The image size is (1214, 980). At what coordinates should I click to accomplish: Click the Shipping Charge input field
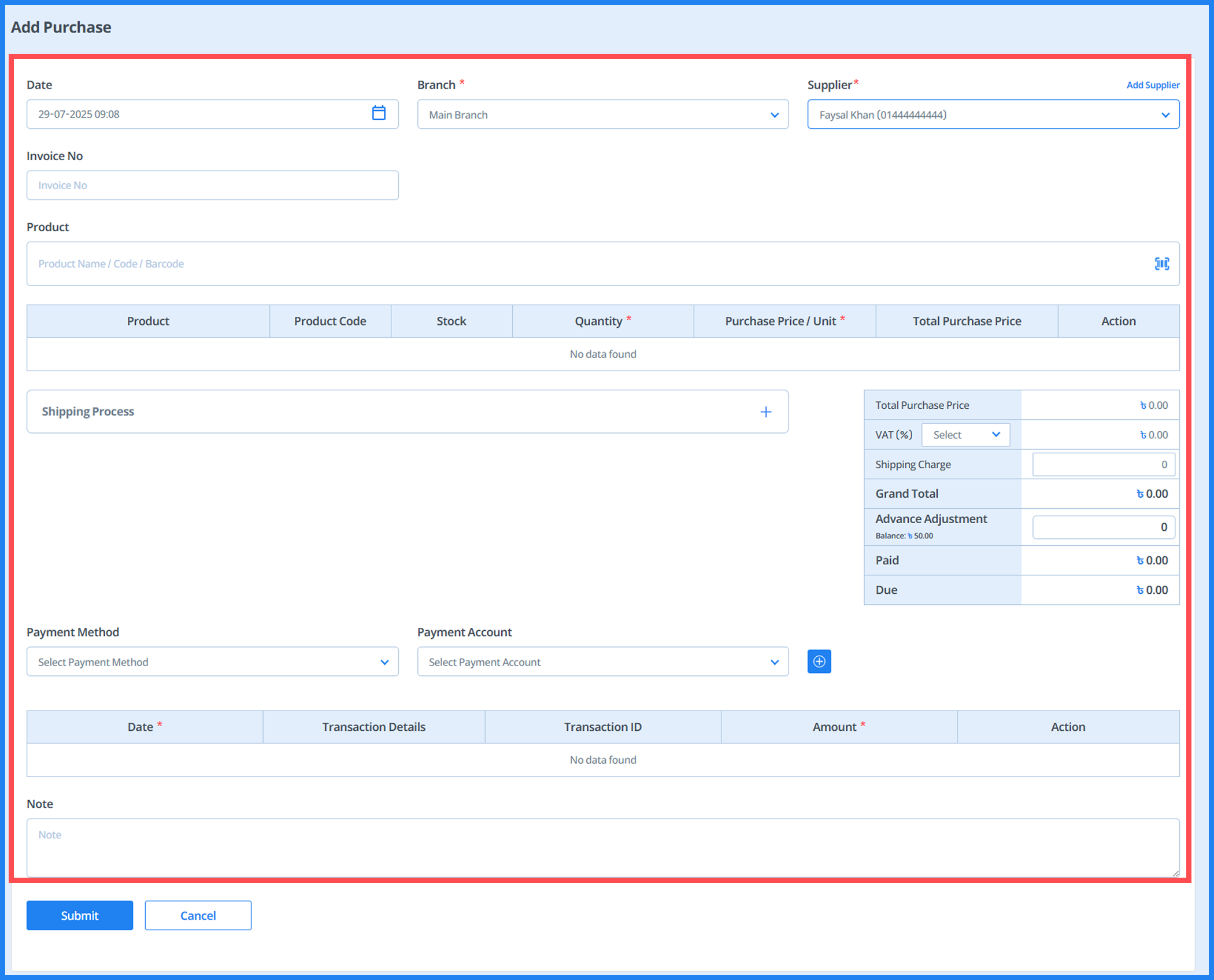1102,464
